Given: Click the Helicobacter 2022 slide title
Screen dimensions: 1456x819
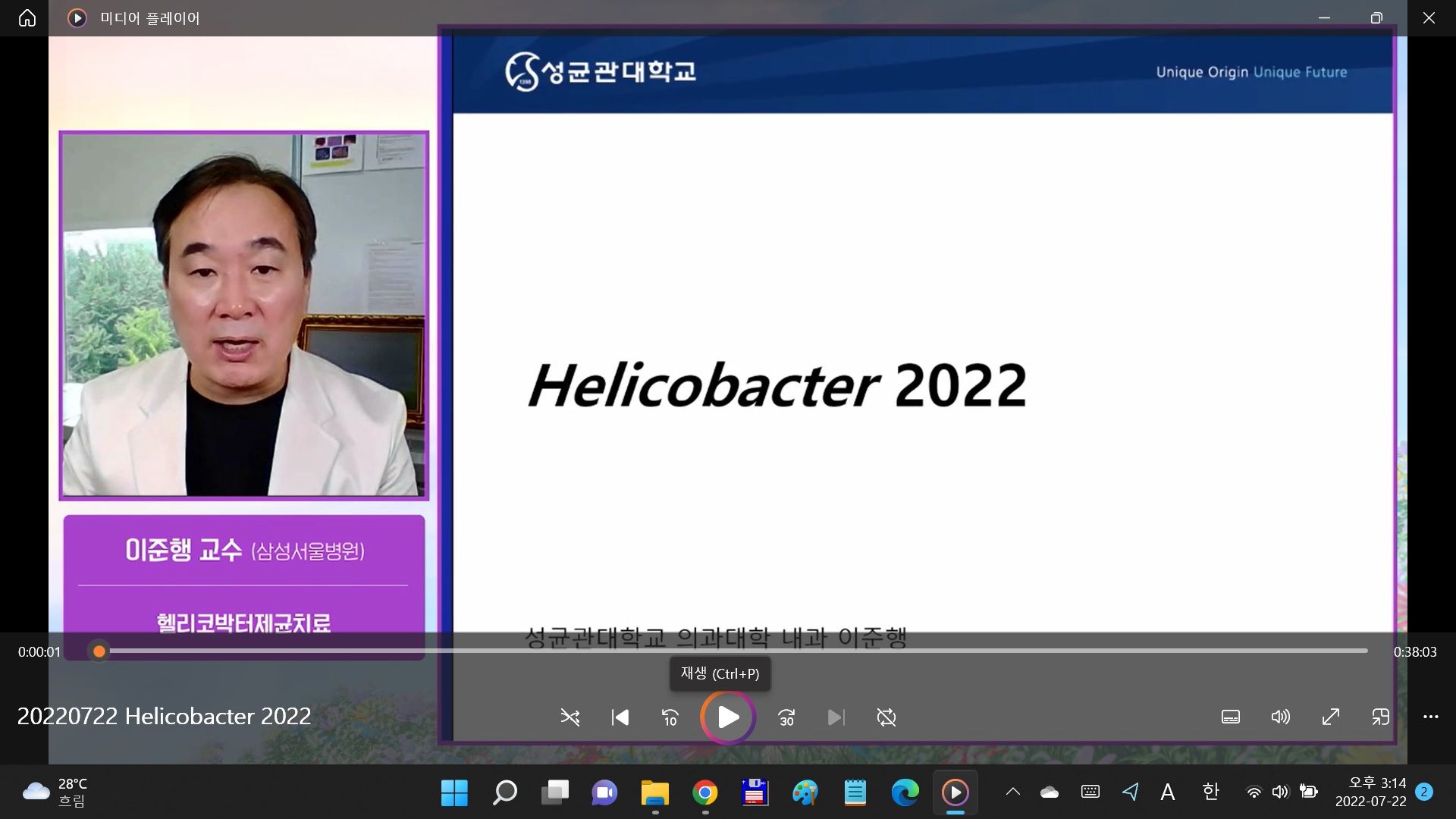Looking at the screenshot, I should [x=777, y=385].
